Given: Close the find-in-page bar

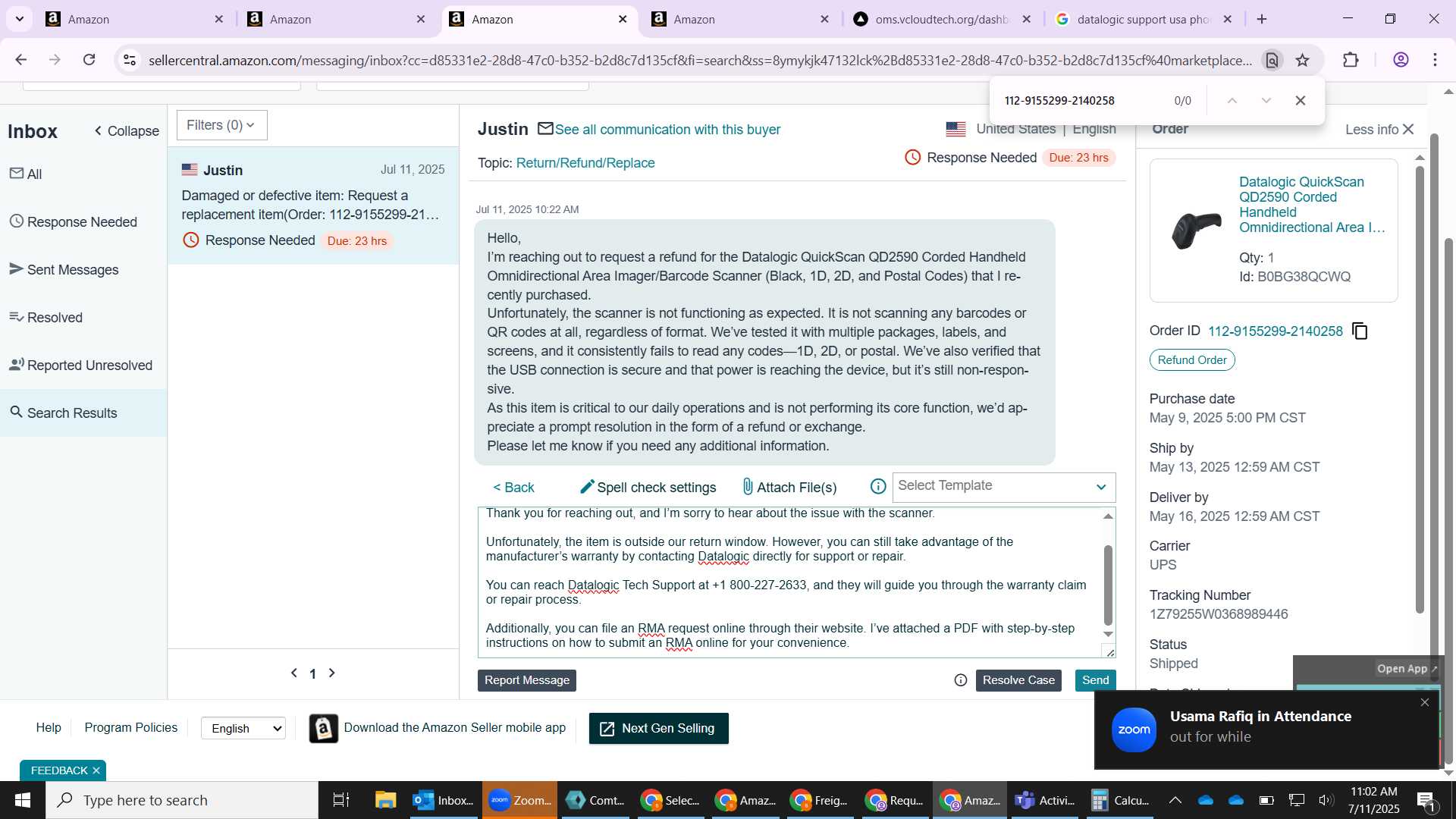Looking at the screenshot, I should (x=1301, y=101).
